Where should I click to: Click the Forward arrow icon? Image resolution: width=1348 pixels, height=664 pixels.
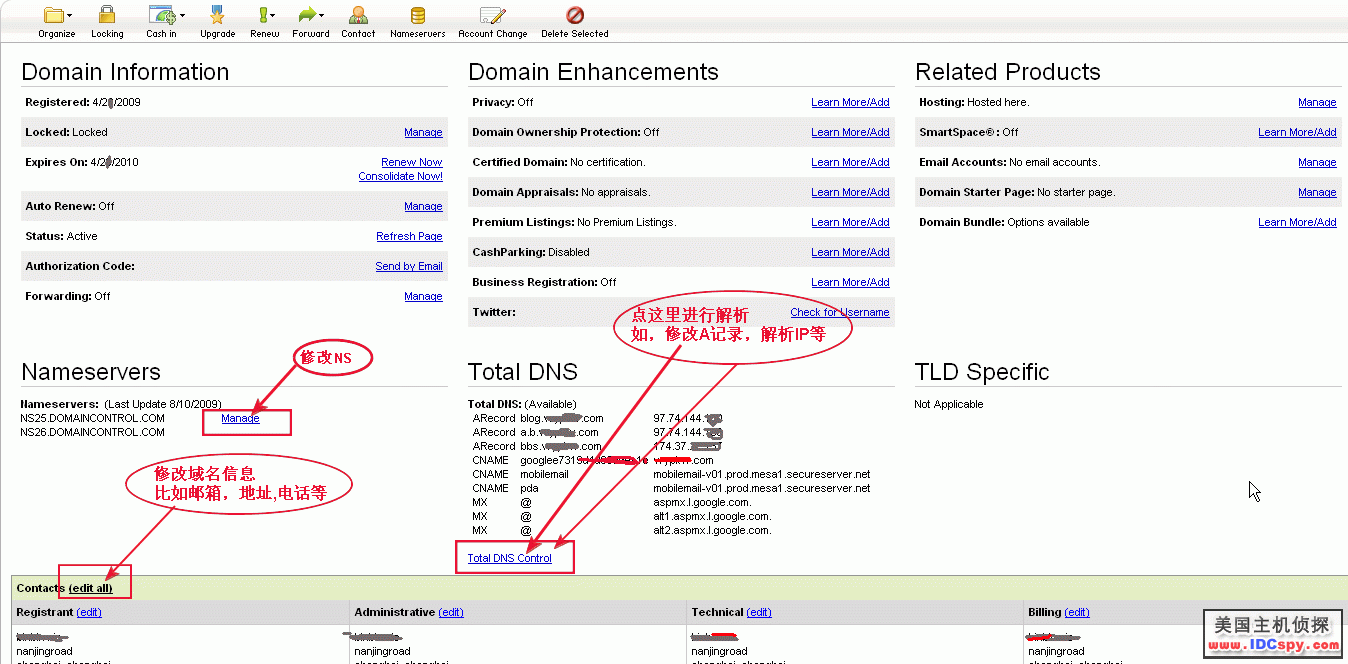[308, 15]
